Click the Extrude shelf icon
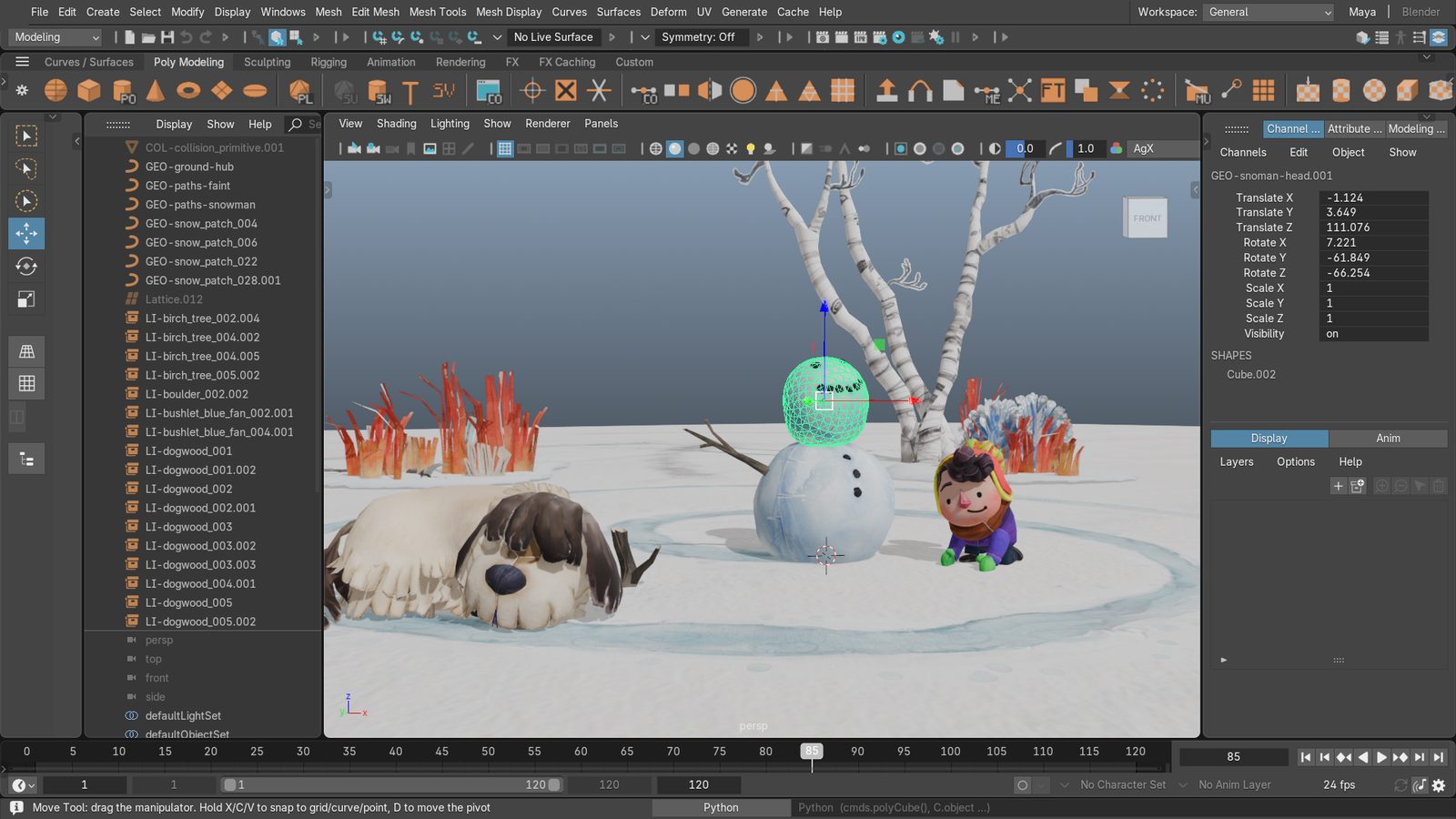Viewport: 1456px width, 819px height. pyautogui.click(x=886, y=90)
